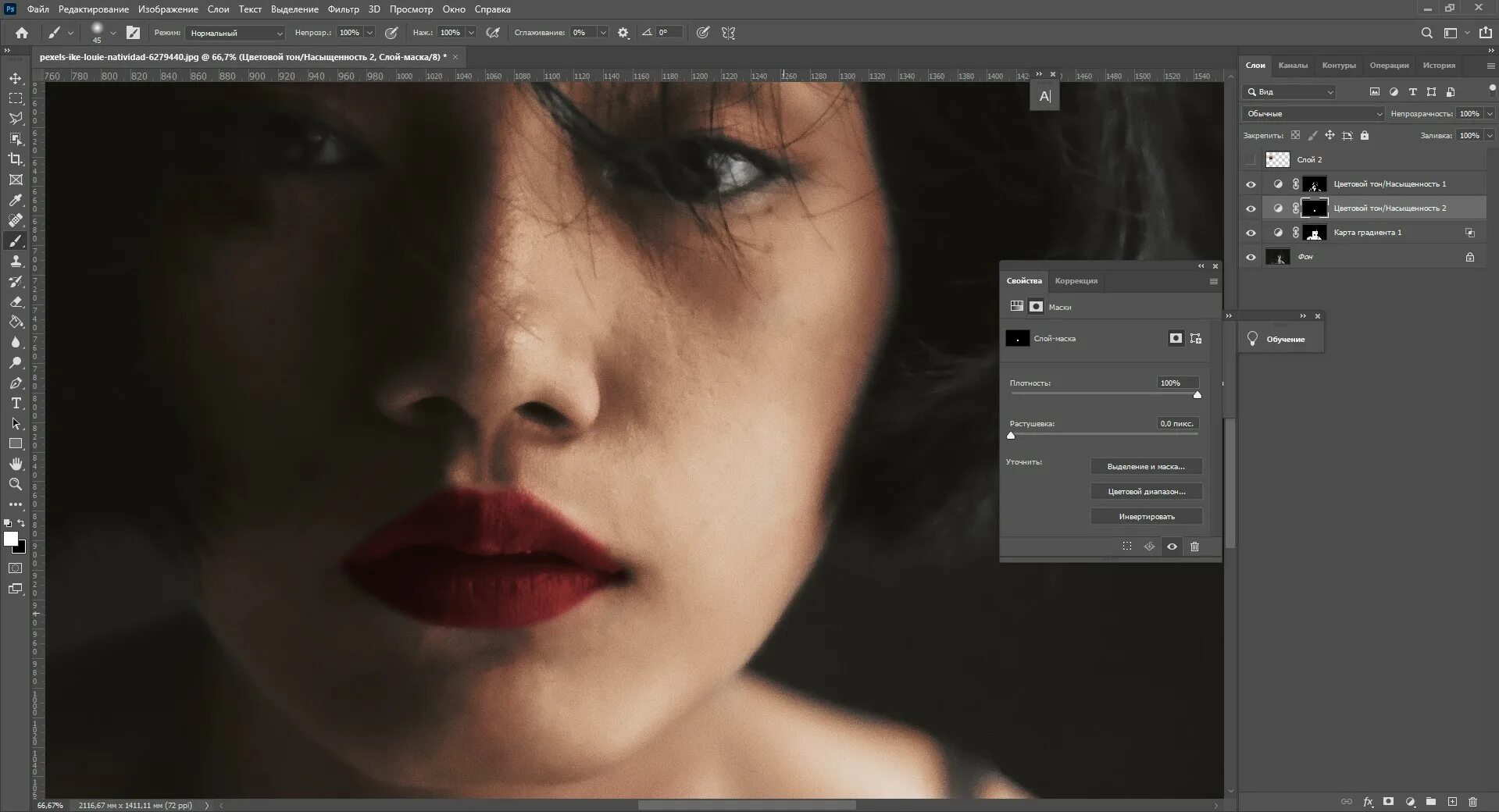Screen dimensions: 1499x812
Task: Switch to Каналы tab
Action: point(1293,66)
